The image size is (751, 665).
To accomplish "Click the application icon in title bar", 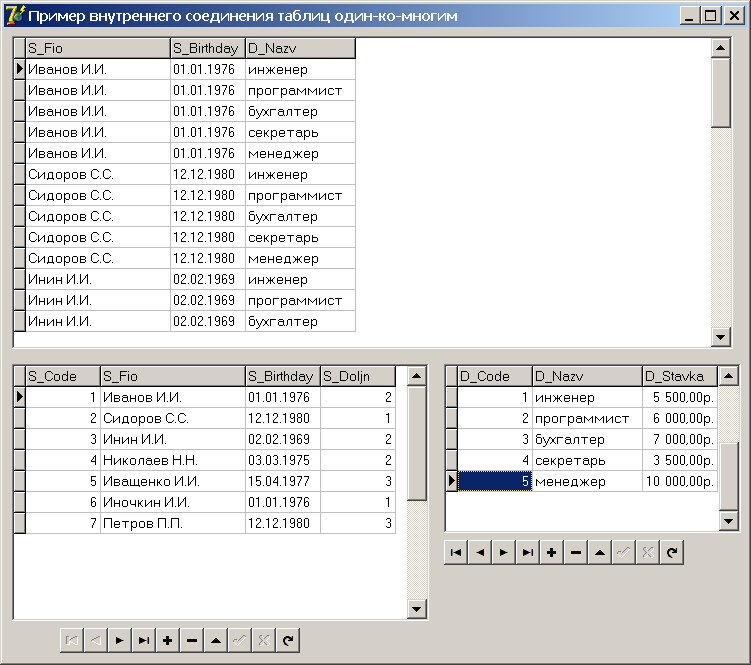I will point(15,15).
